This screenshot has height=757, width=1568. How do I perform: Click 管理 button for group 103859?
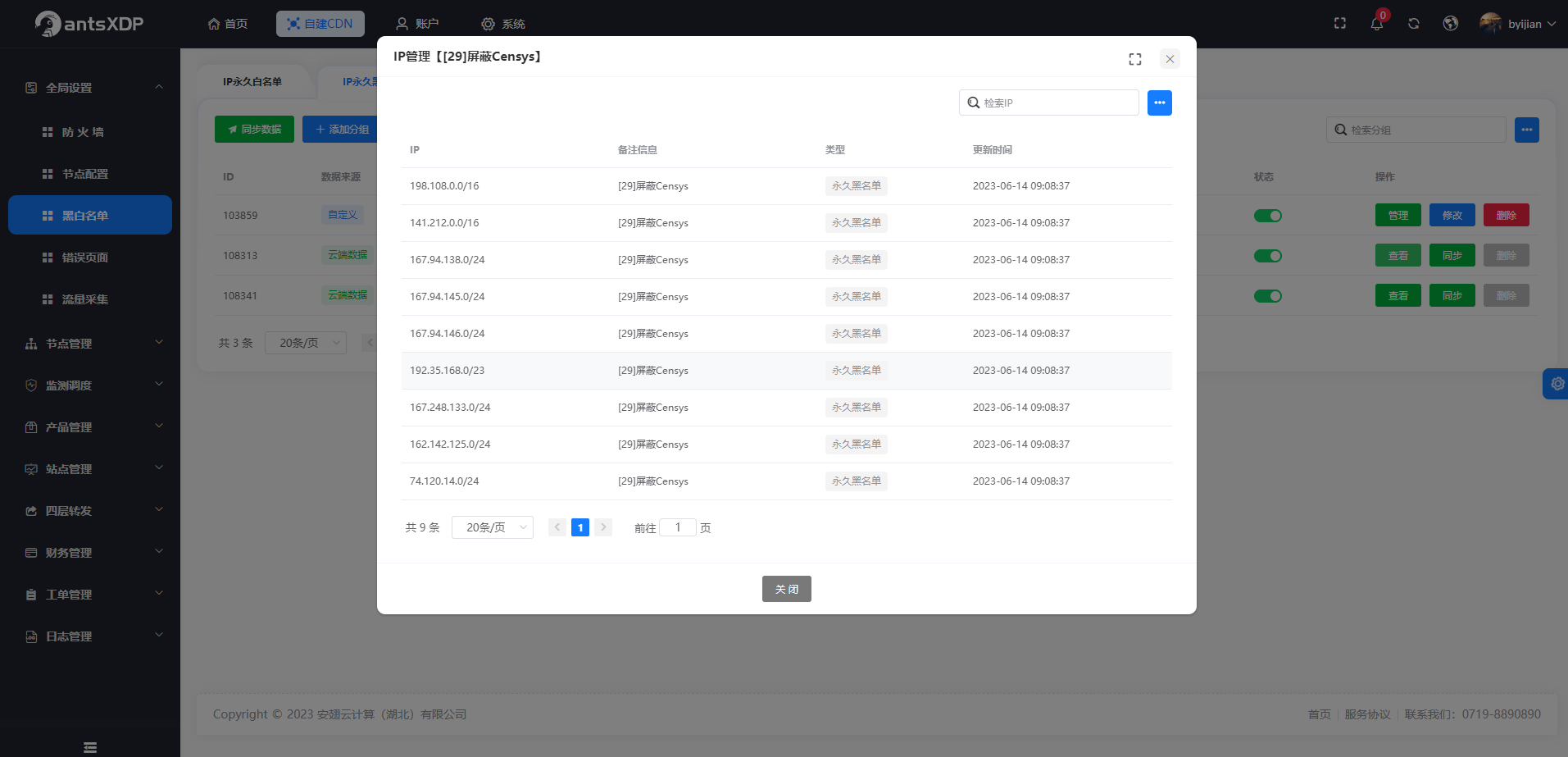point(1398,215)
